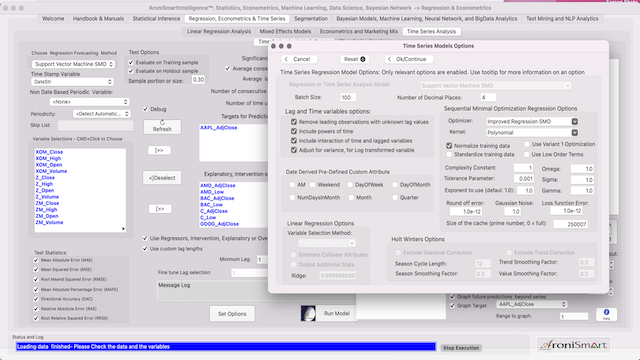
Task: Select AAPL_AdjClose in Targets list
Action: pos(218,128)
